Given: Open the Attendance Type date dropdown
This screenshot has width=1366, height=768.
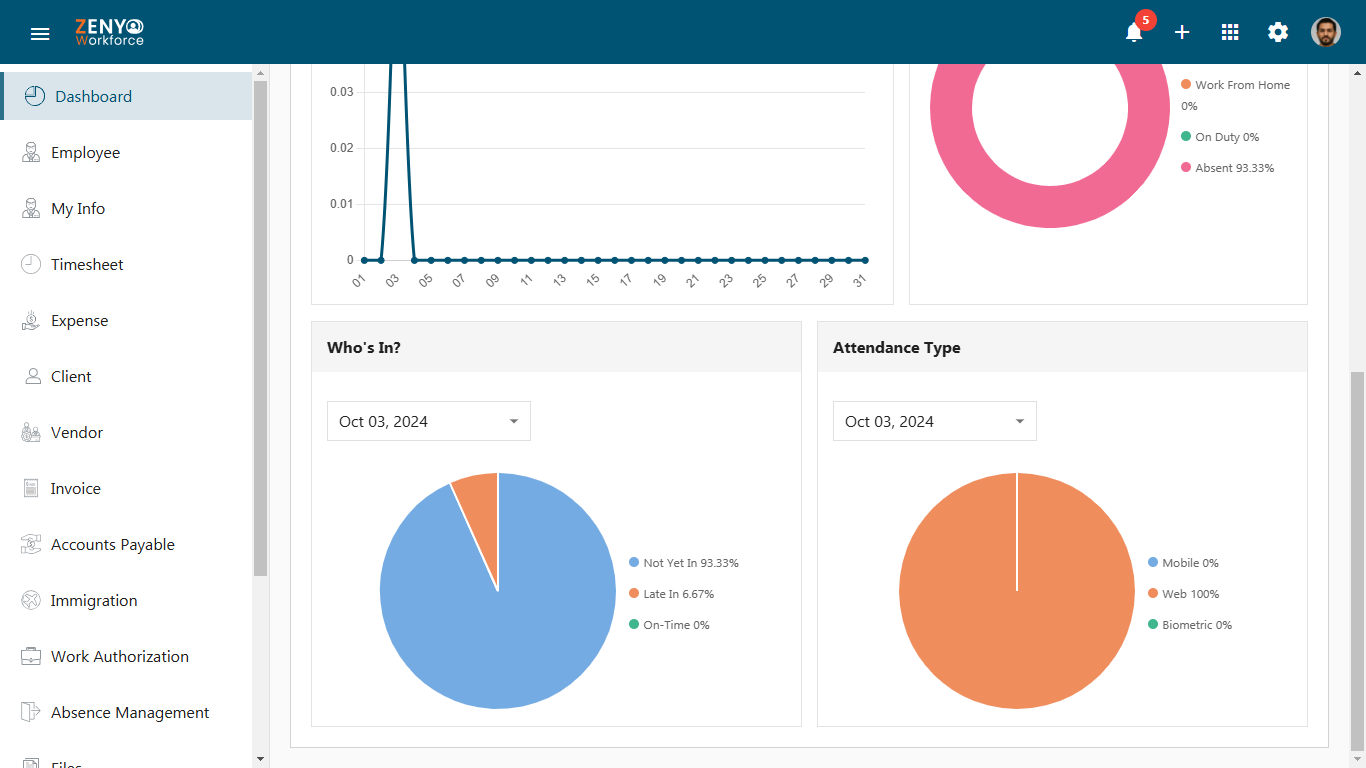Looking at the screenshot, I should pyautogui.click(x=935, y=421).
